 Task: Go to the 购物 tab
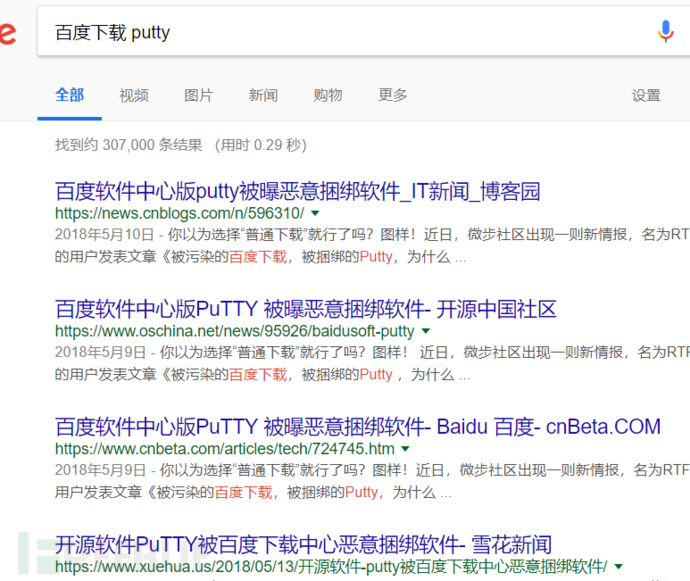click(x=328, y=95)
